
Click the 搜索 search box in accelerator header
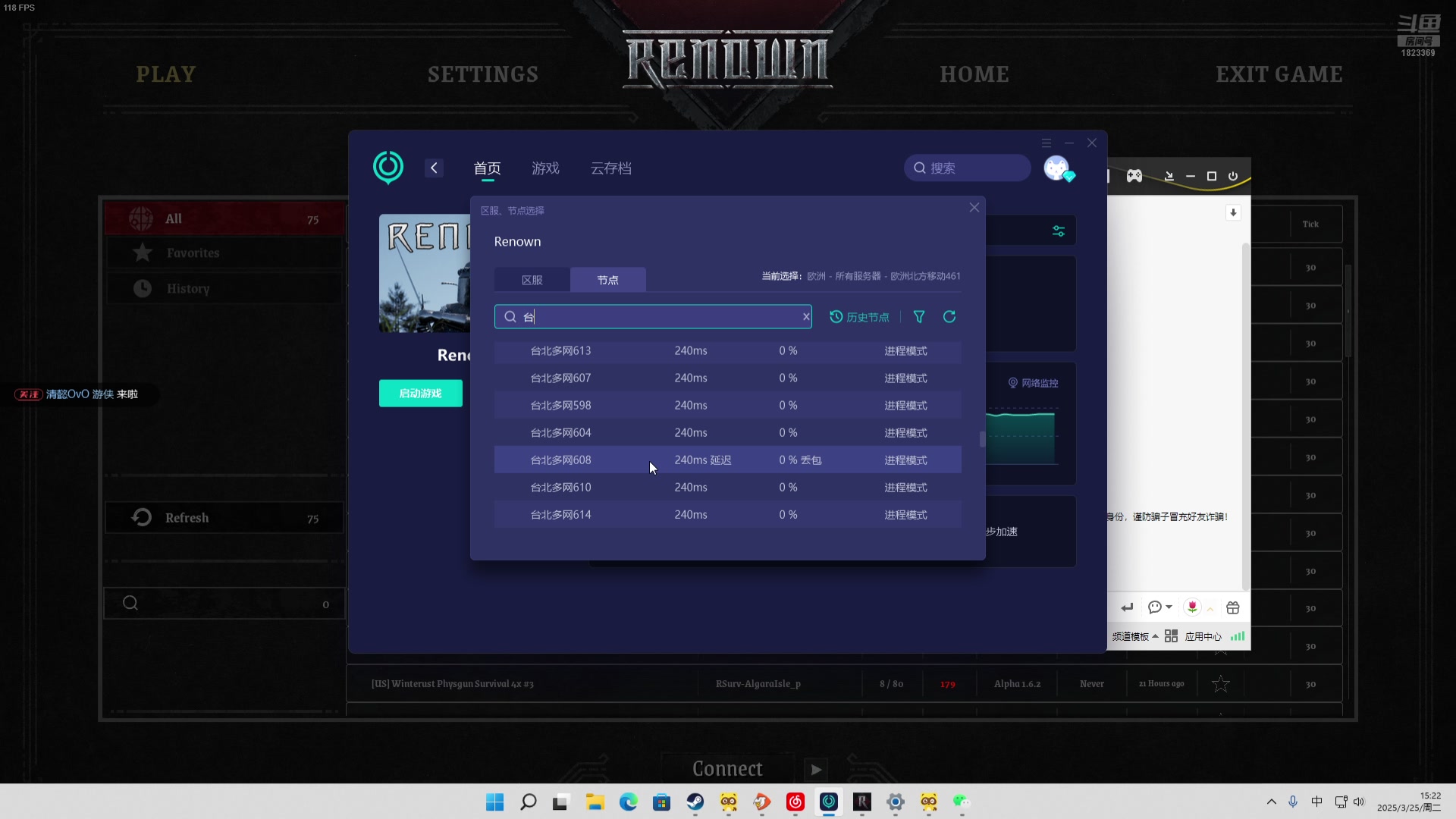click(x=968, y=168)
